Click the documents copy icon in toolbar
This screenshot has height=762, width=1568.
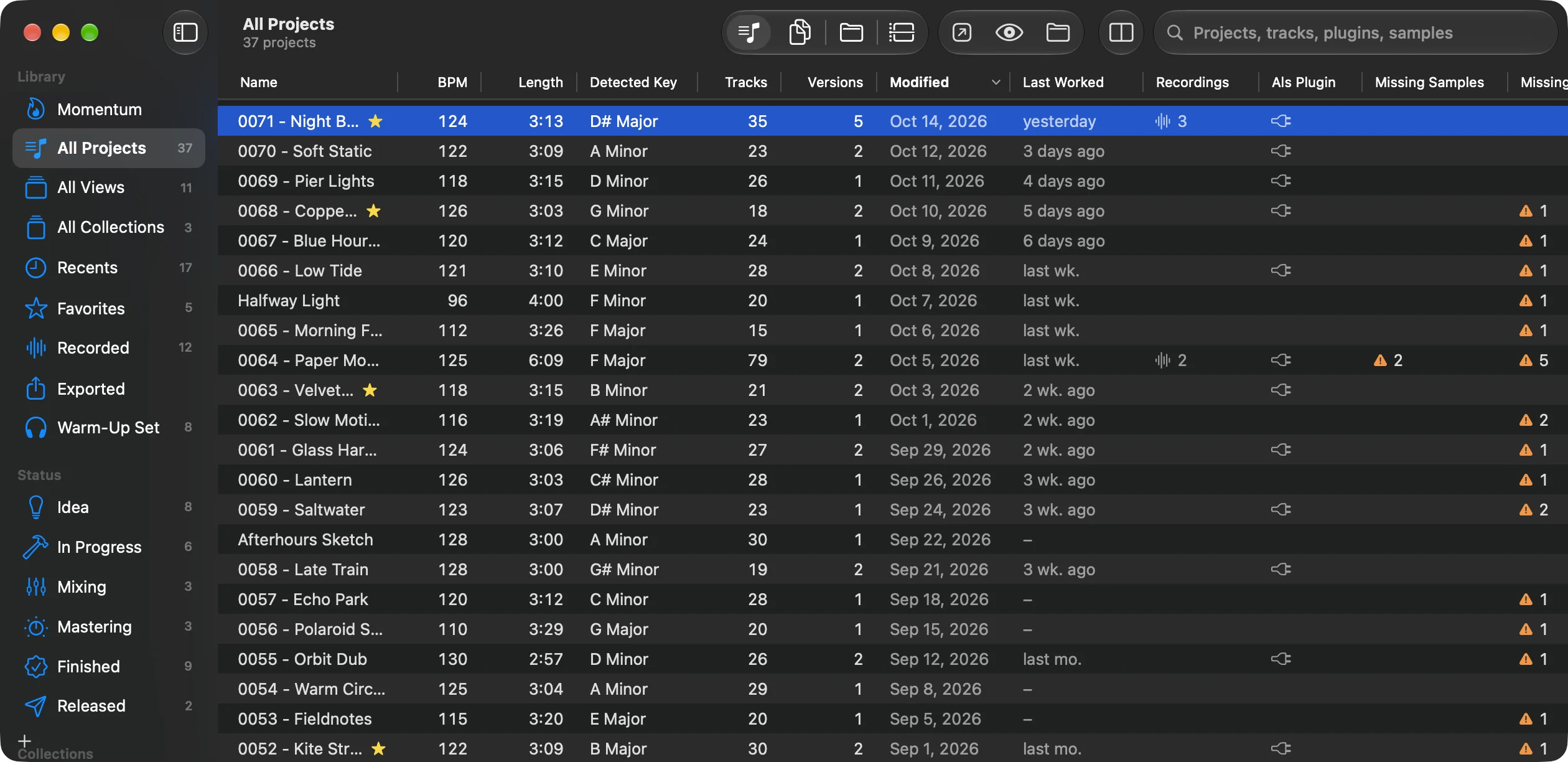pos(800,32)
